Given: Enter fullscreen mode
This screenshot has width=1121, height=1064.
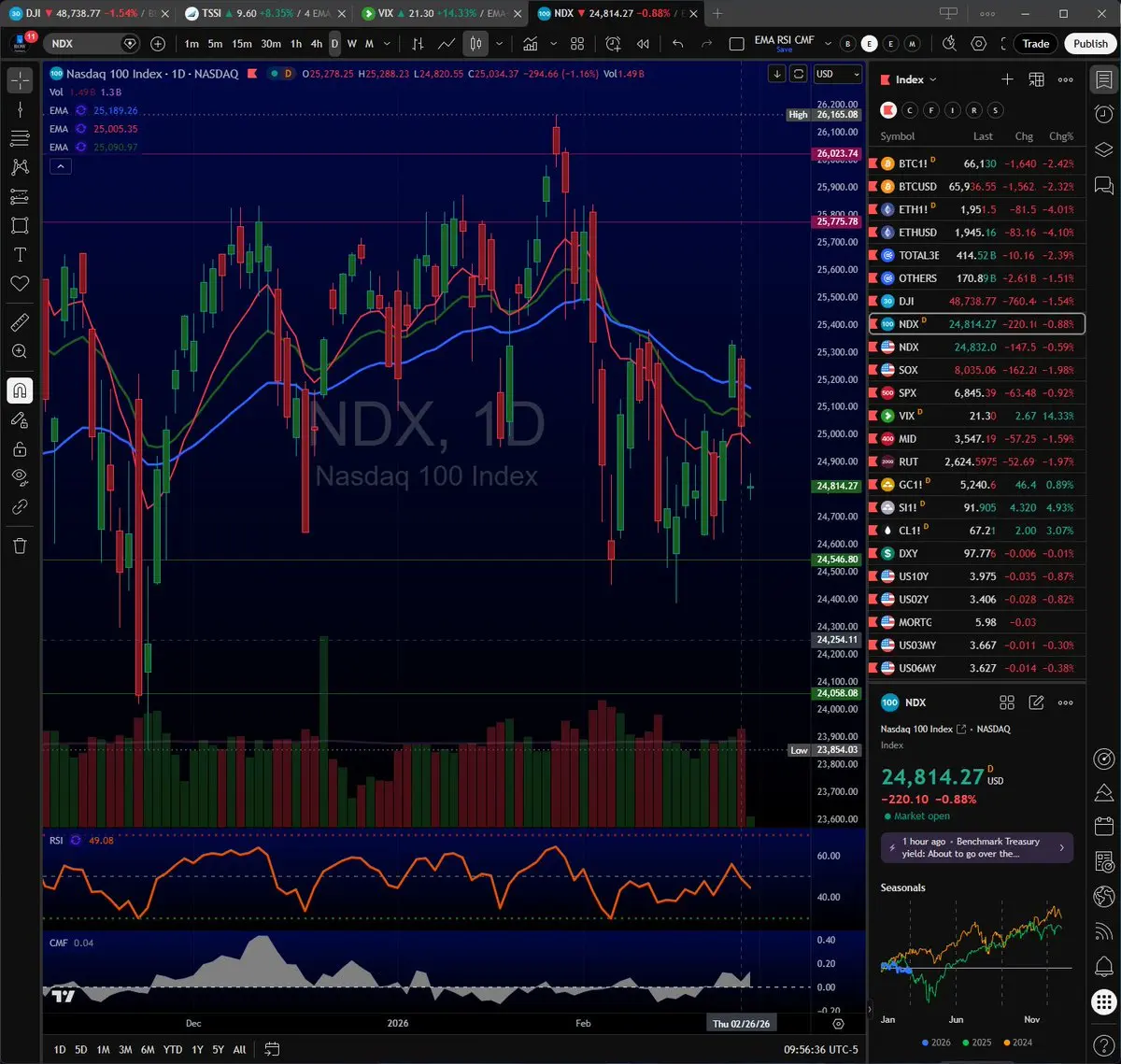Looking at the screenshot, I should (1004, 44).
